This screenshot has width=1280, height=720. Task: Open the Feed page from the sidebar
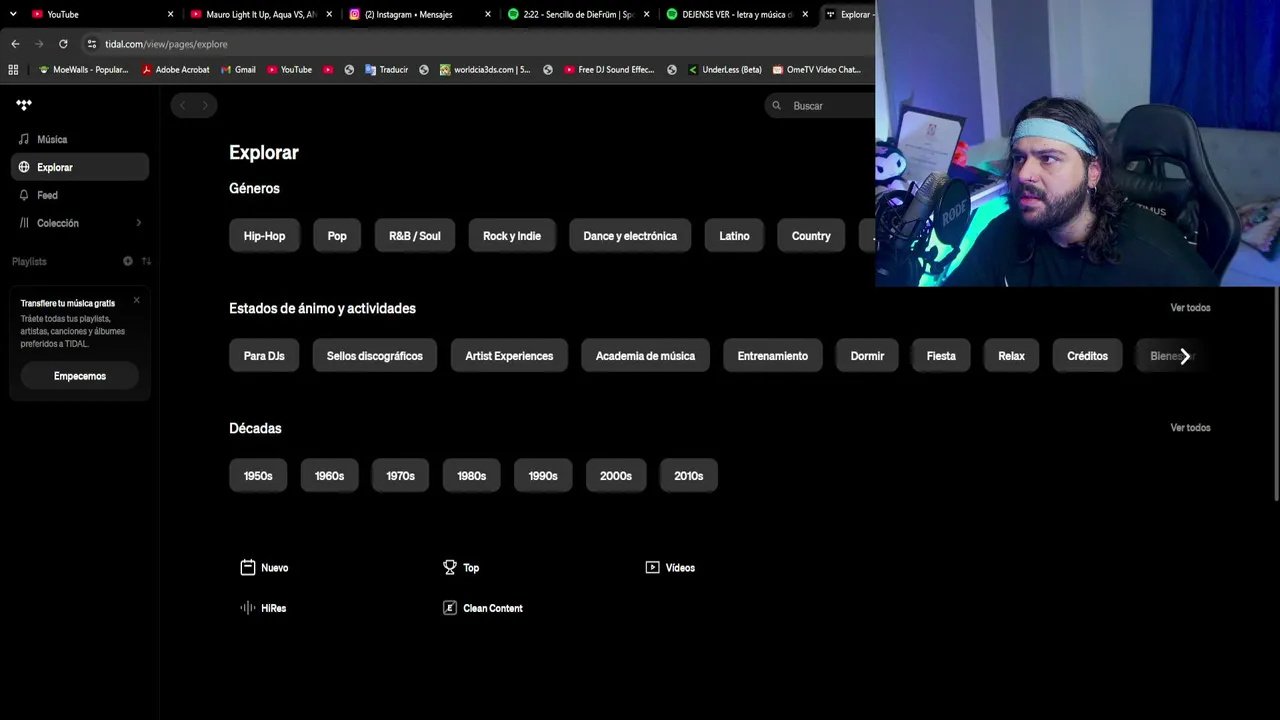click(x=80, y=195)
